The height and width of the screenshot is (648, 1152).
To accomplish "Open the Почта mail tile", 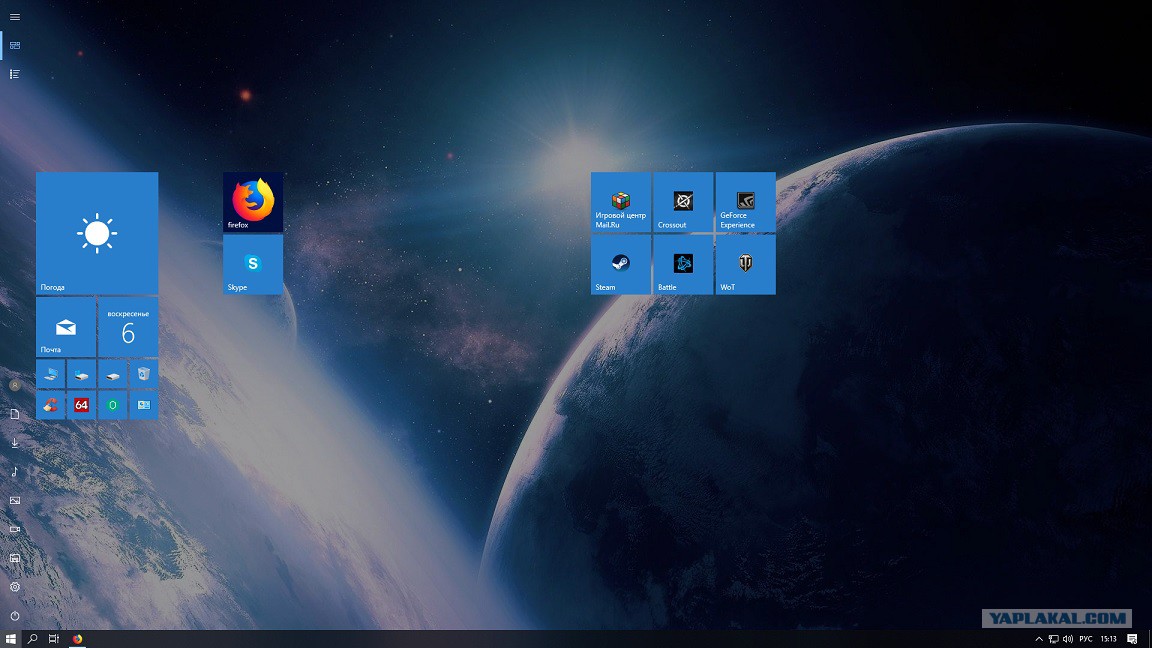I will pos(65,327).
